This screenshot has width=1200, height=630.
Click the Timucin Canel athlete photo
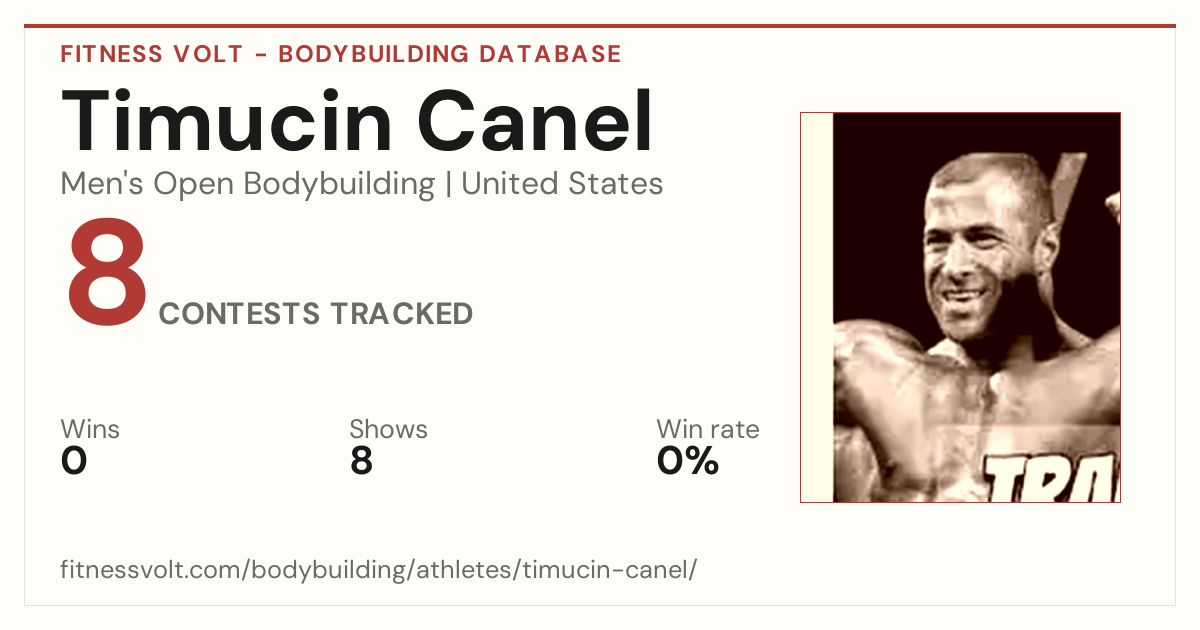[960, 307]
